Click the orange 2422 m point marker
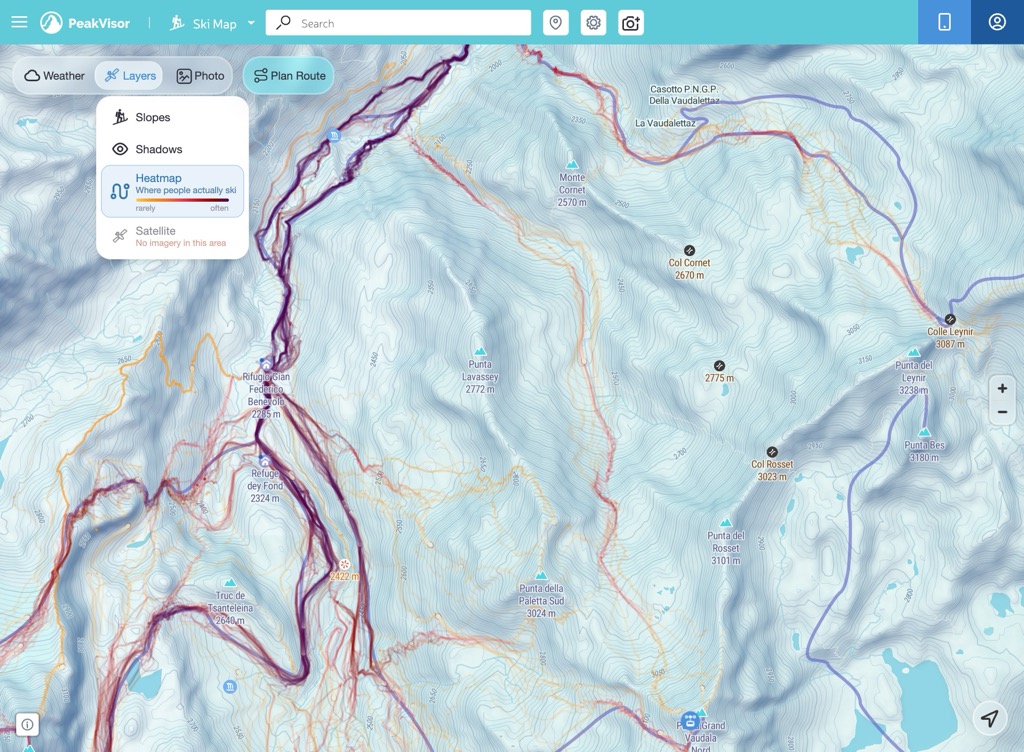1024x752 pixels. pyautogui.click(x=345, y=563)
